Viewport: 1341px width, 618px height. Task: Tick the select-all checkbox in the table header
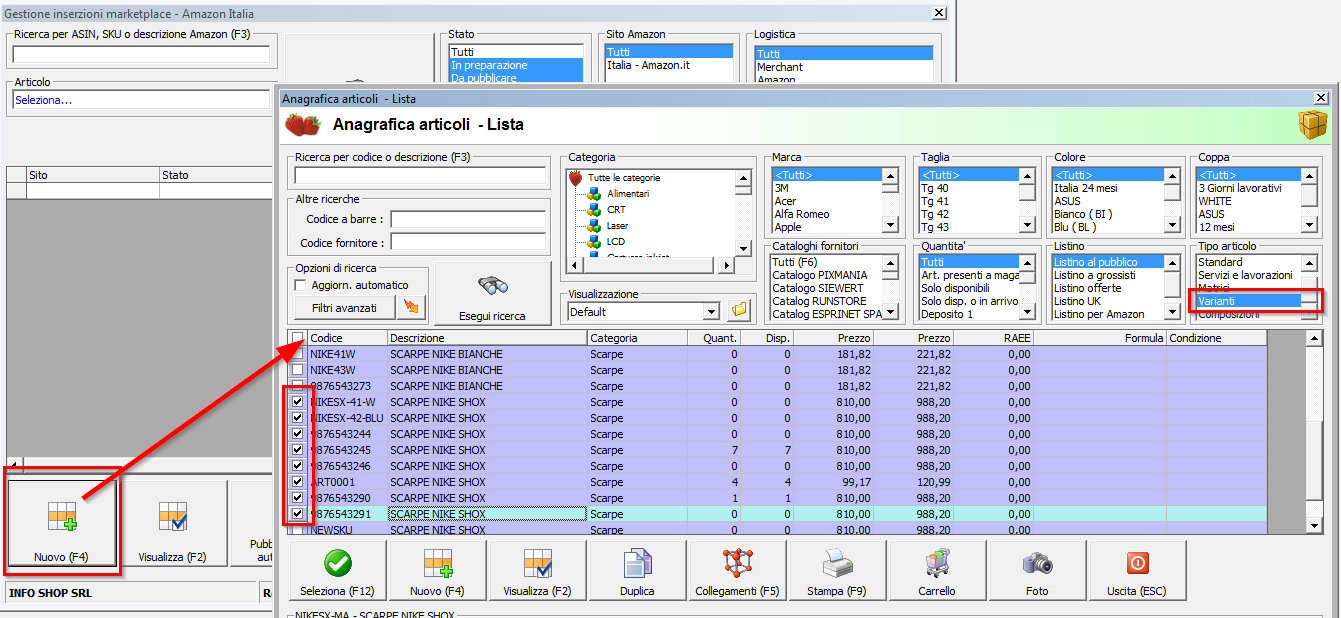[297, 338]
